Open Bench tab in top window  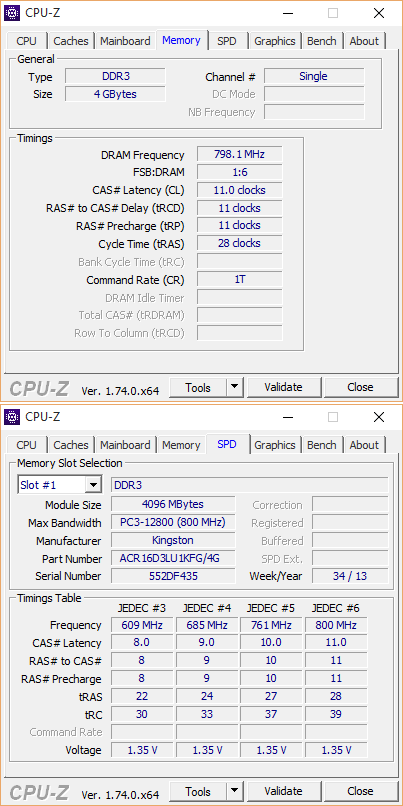322,41
